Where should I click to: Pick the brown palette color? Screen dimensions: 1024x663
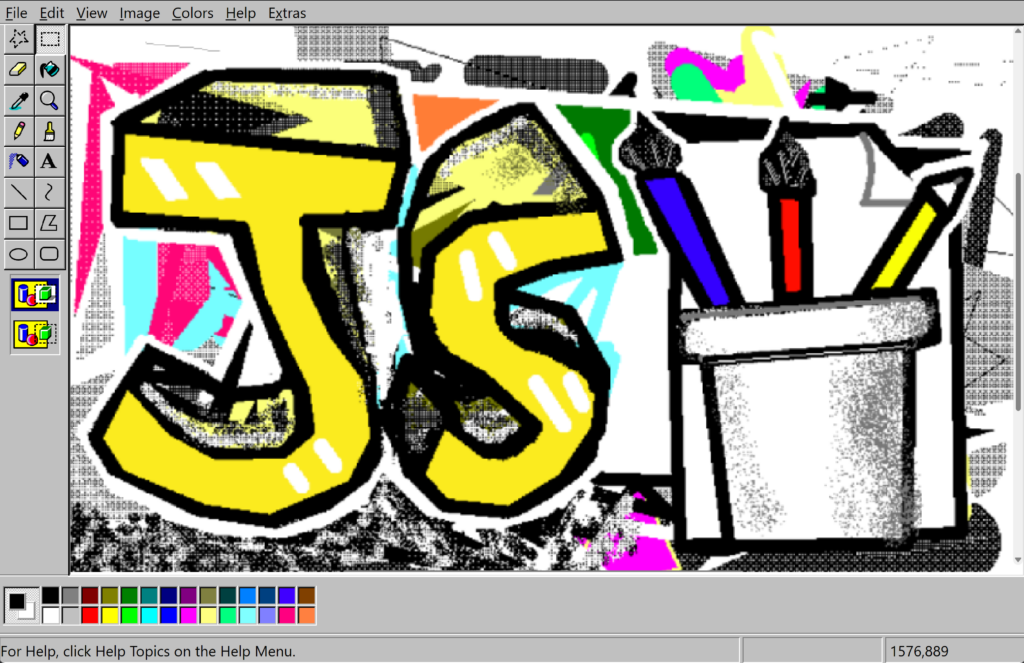306,595
